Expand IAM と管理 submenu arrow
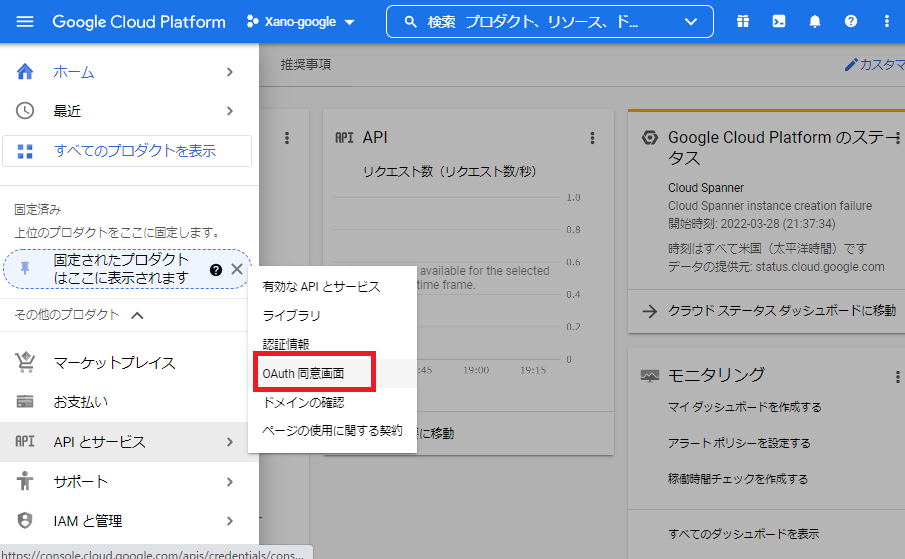 pyautogui.click(x=230, y=521)
